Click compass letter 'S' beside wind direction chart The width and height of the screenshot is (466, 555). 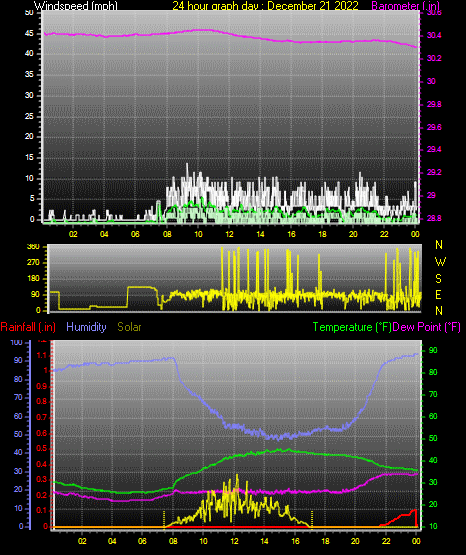pos(438,279)
